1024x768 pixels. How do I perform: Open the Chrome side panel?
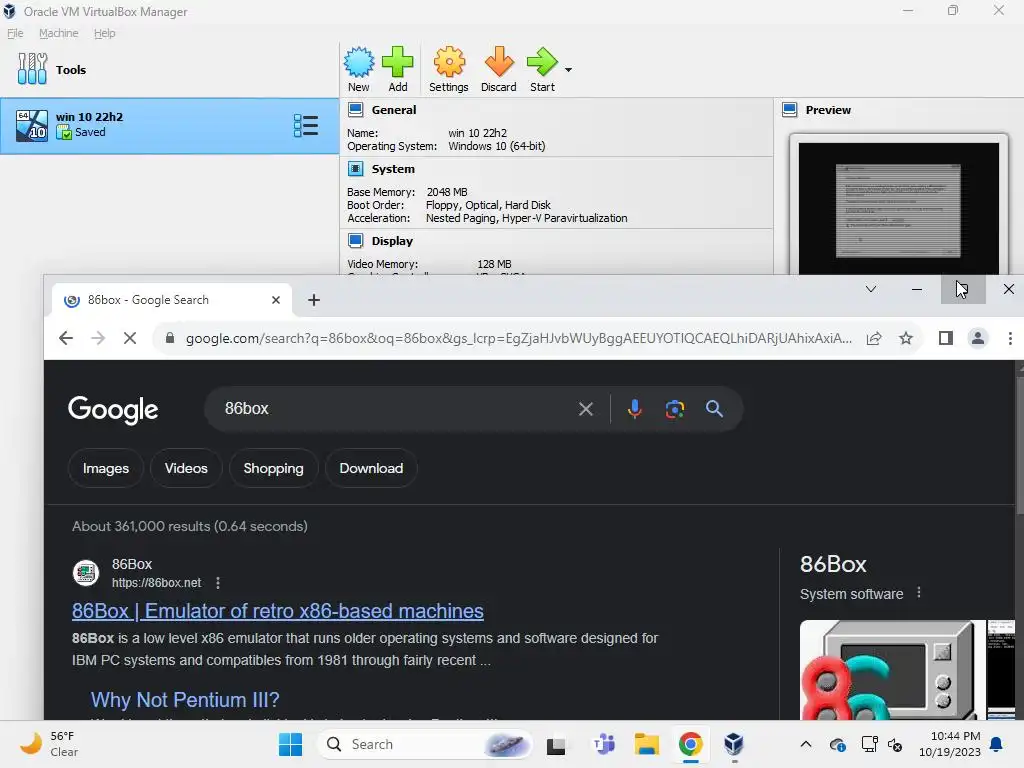[x=946, y=338]
